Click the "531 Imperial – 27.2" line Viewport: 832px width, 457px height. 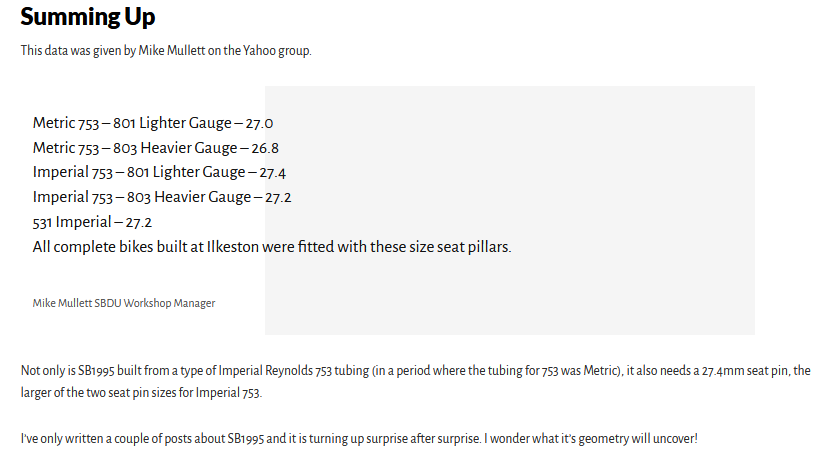click(x=92, y=222)
